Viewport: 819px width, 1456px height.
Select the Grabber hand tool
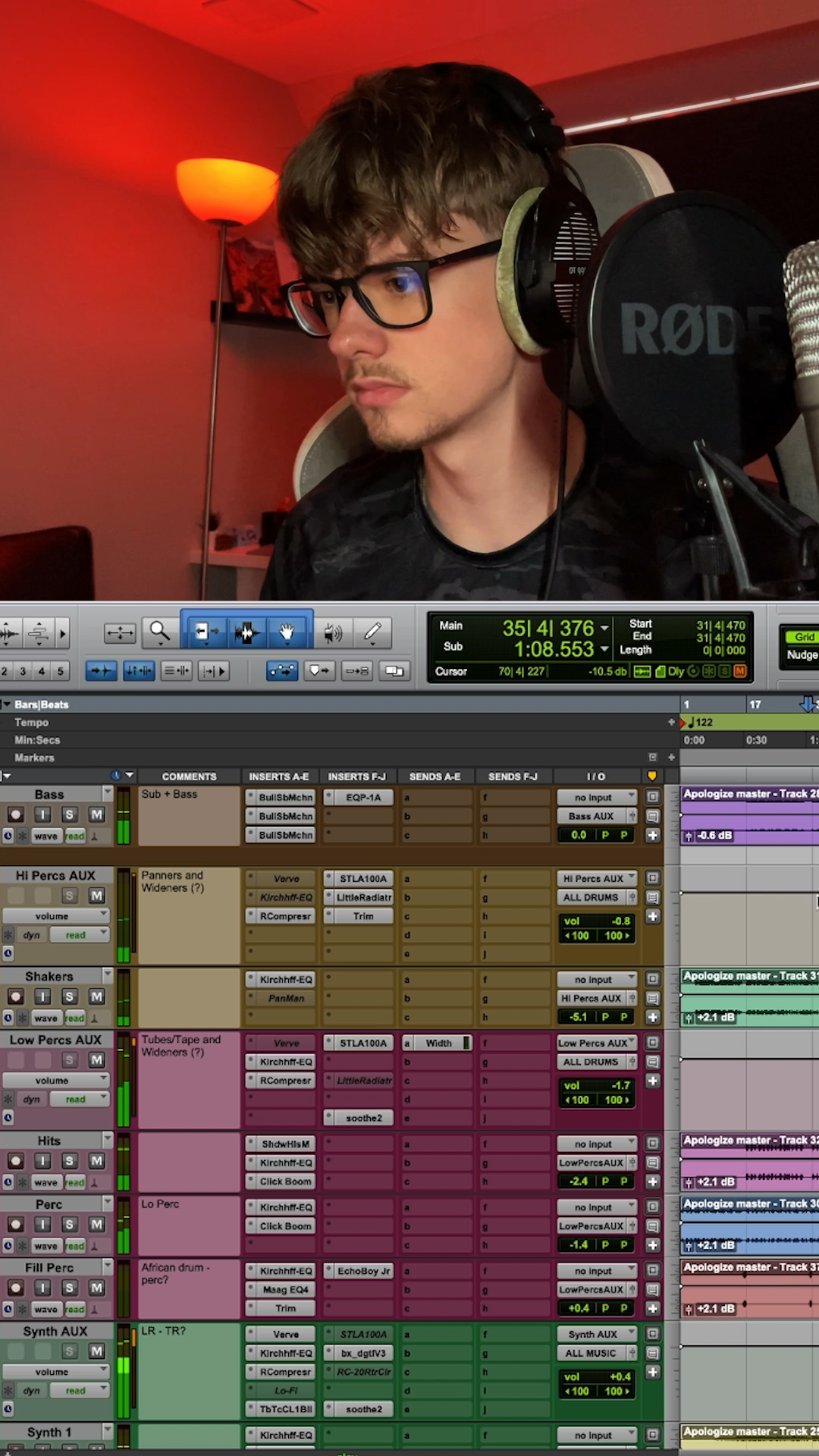[287, 632]
